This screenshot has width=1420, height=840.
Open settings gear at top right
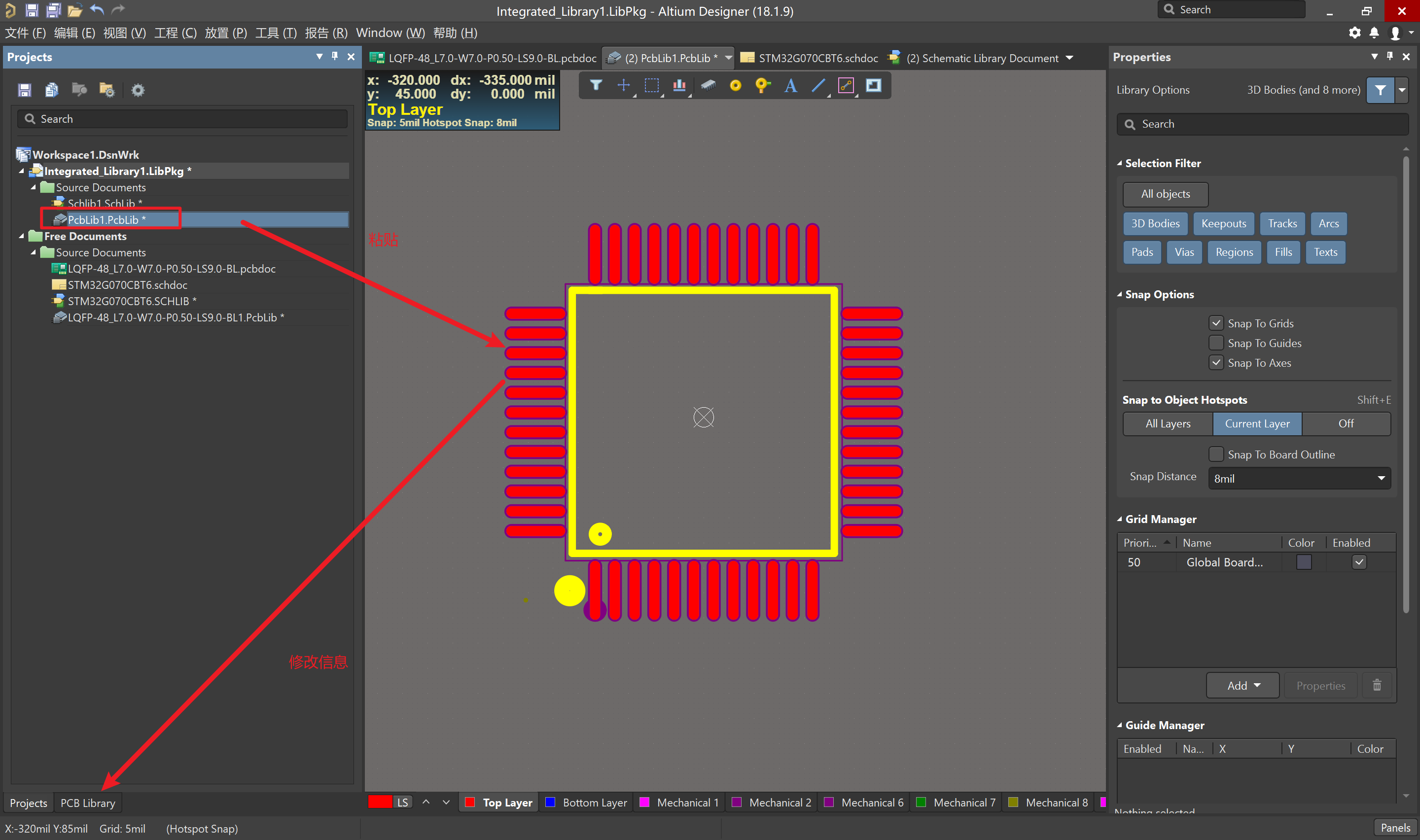pyautogui.click(x=1354, y=33)
